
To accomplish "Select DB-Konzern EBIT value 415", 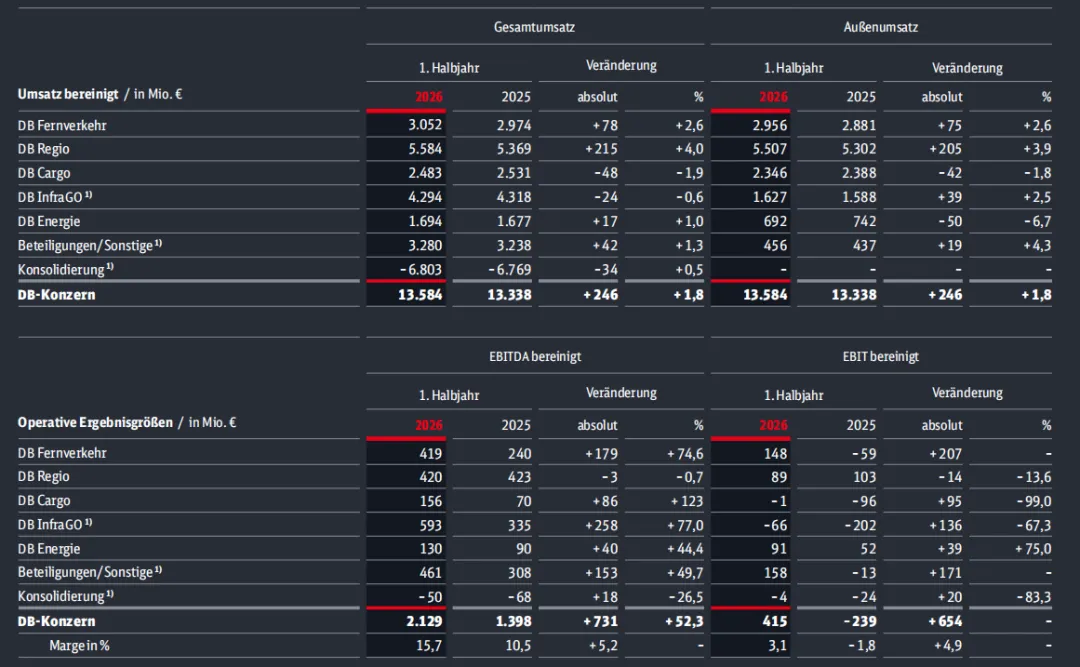I will [x=775, y=622].
